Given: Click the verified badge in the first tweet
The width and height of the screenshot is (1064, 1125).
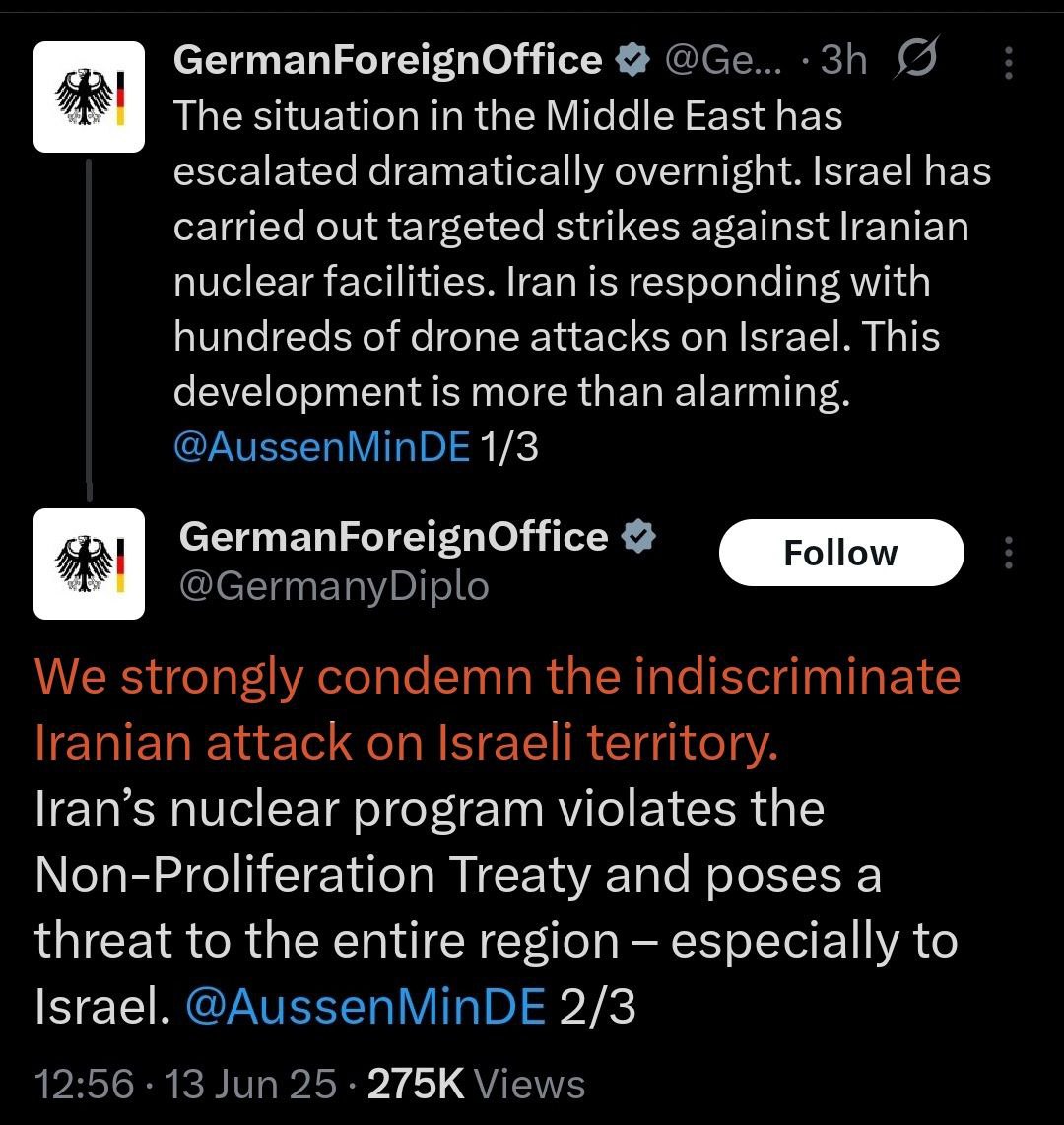Looking at the screenshot, I should tap(631, 61).
